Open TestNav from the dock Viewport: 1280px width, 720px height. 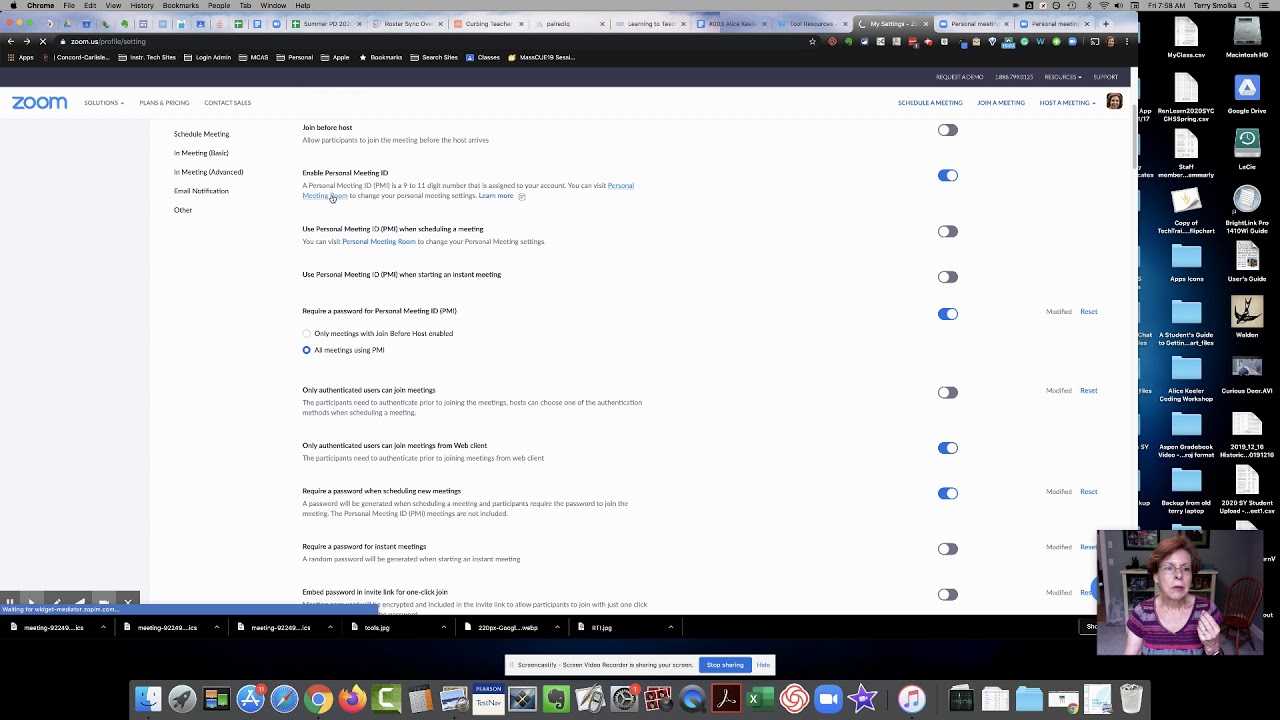click(x=488, y=698)
